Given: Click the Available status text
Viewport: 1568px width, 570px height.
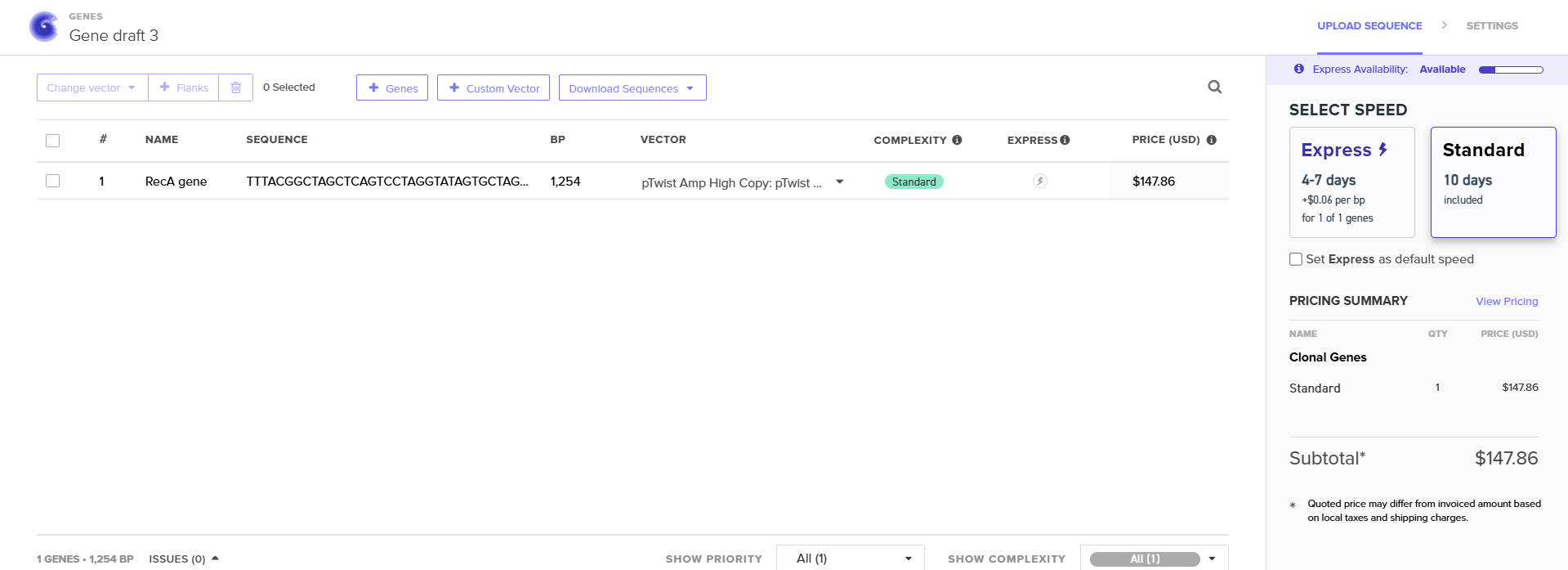Looking at the screenshot, I should click(1442, 70).
